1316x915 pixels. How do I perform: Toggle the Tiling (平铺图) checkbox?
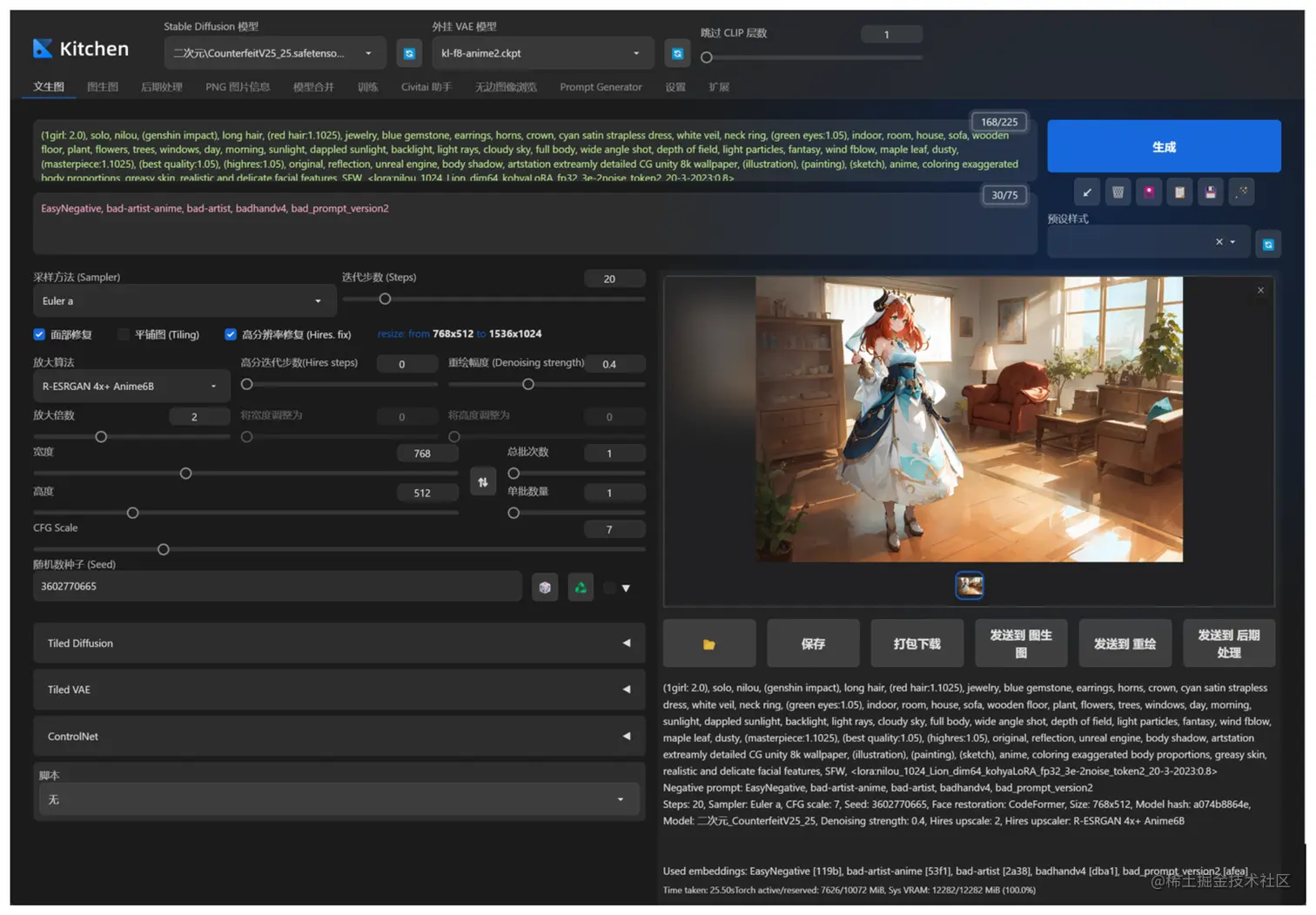pyautogui.click(x=124, y=334)
